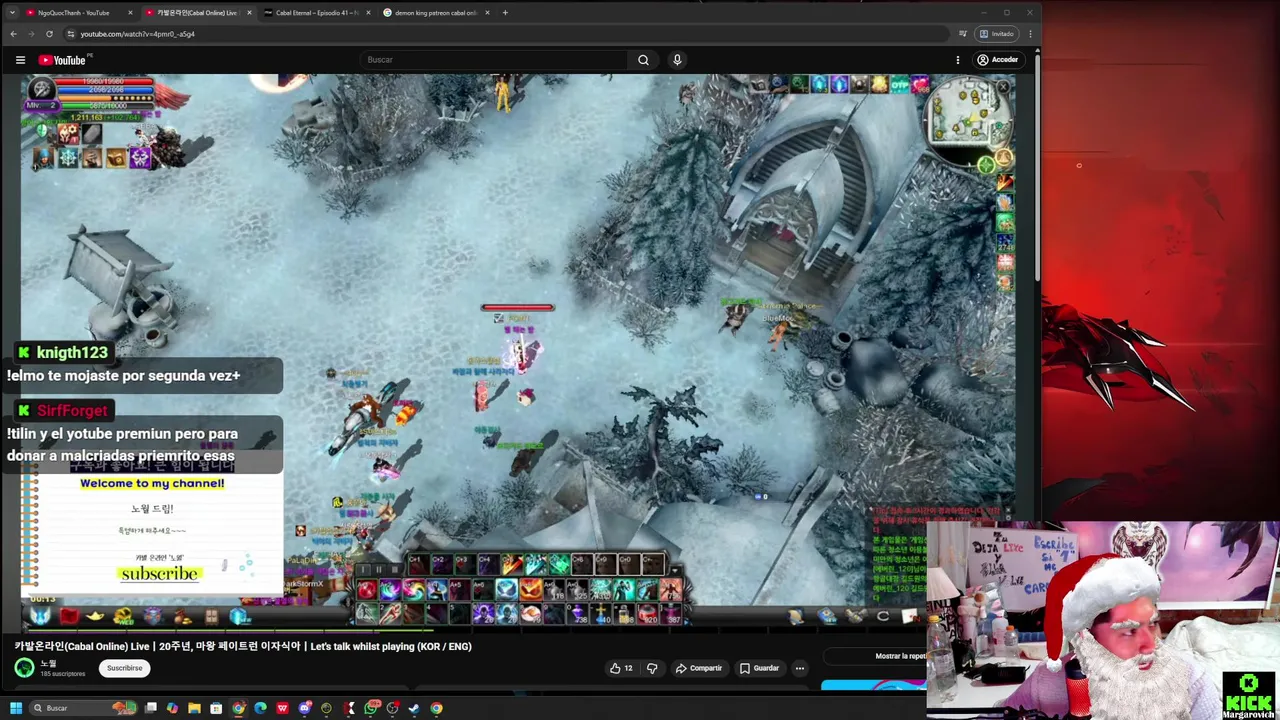Close the Cabal Eternal Episodio 41 tab
The height and width of the screenshot is (720, 1280).
[x=368, y=13]
